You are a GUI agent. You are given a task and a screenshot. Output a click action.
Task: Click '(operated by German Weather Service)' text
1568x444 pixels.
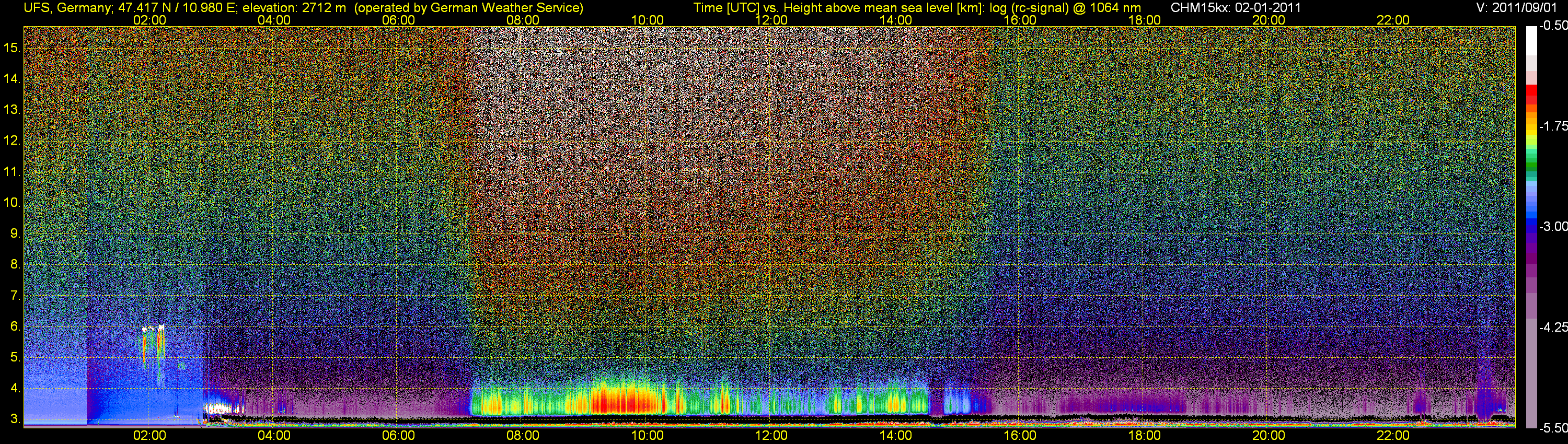(468, 8)
